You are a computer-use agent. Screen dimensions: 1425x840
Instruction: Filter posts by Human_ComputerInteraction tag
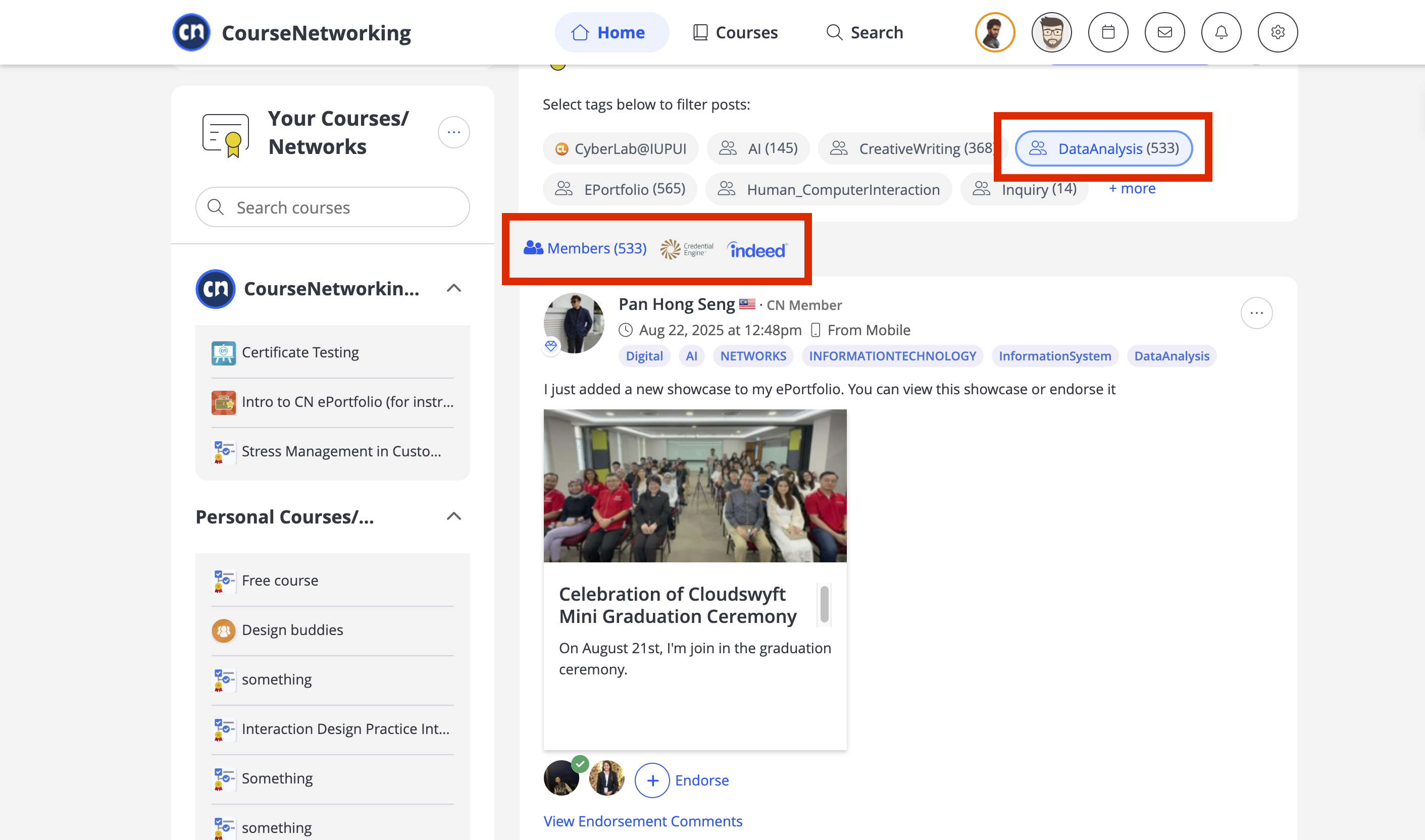829,189
